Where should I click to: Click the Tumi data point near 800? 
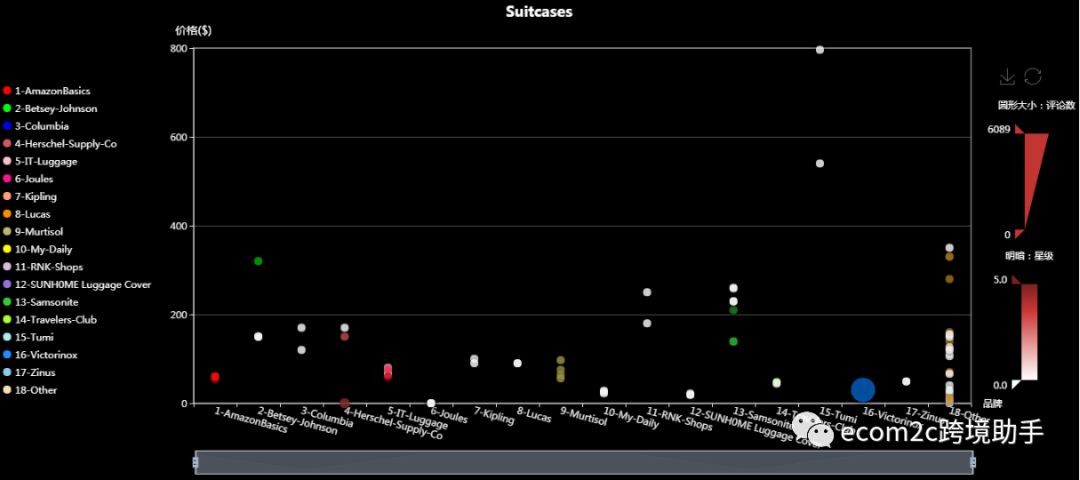(x=820, y=50)
